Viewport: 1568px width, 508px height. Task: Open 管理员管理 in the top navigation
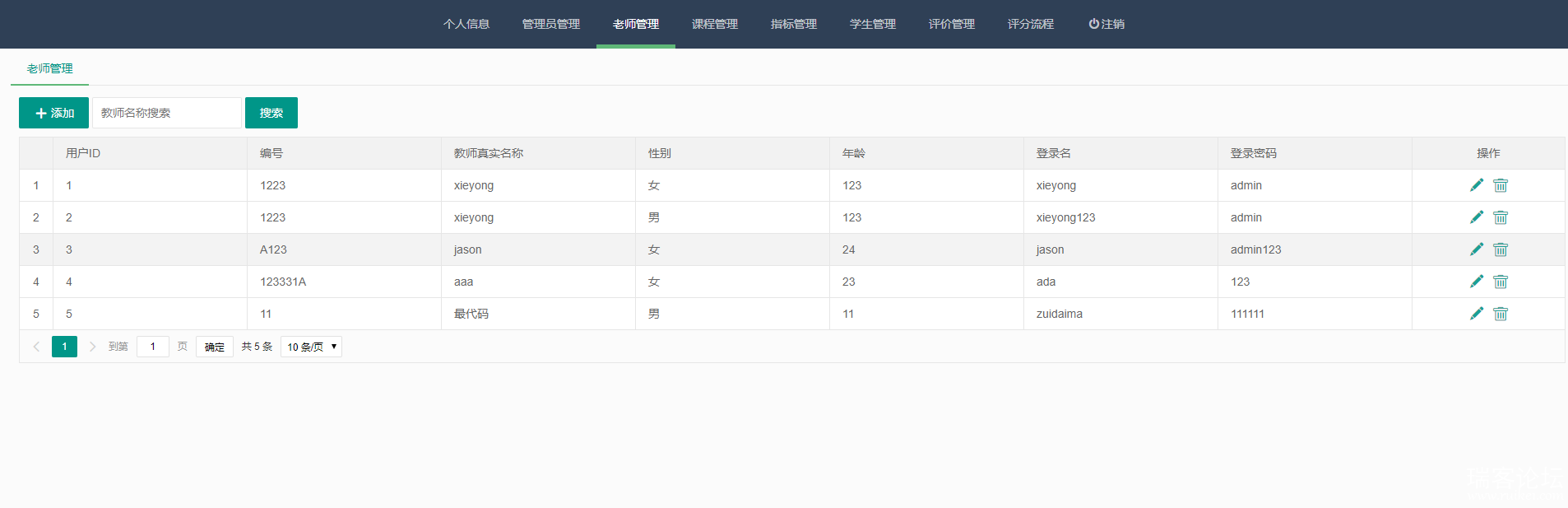[551, 24]
